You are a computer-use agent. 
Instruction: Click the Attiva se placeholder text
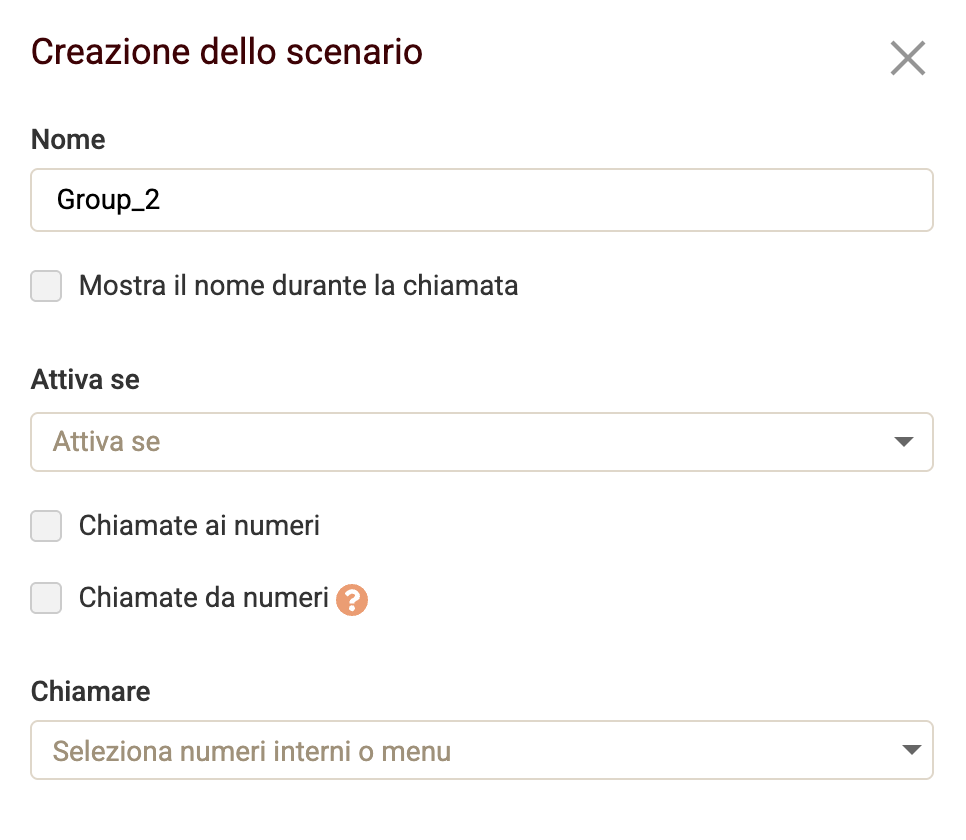tap(103, 442)
